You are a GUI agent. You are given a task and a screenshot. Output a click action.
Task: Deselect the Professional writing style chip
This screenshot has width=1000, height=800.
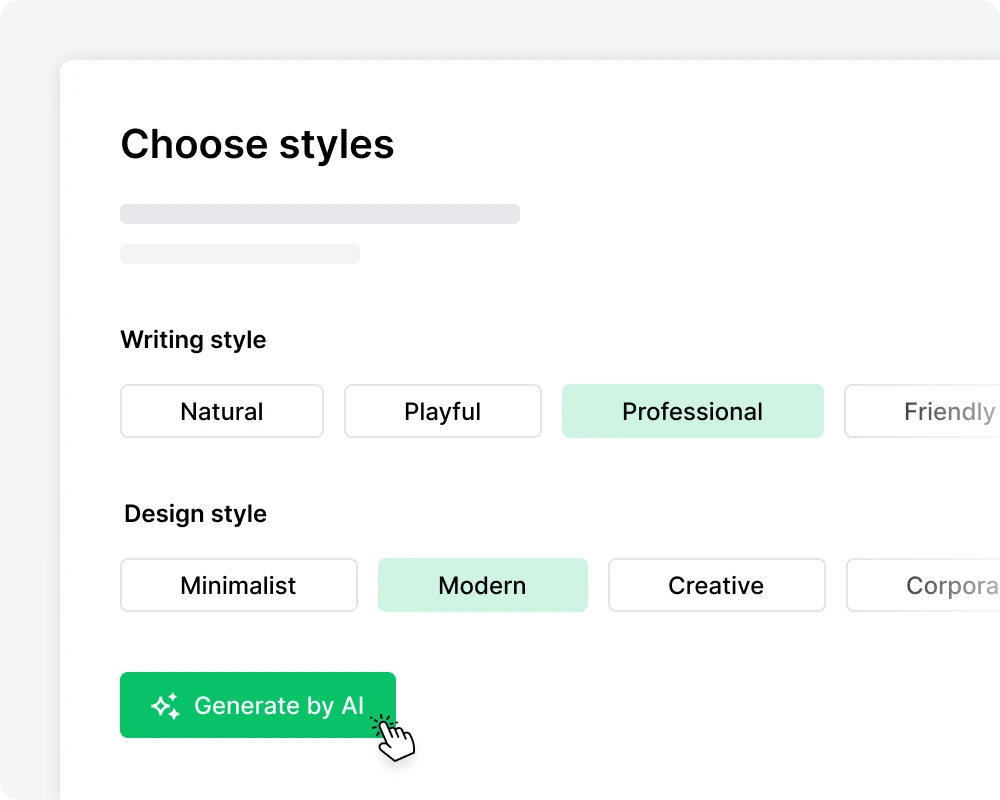pos(692,411)
